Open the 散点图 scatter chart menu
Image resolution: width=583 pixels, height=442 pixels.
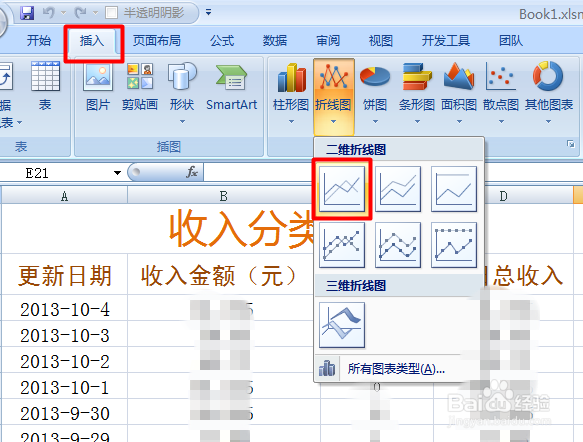click(501, 93)
